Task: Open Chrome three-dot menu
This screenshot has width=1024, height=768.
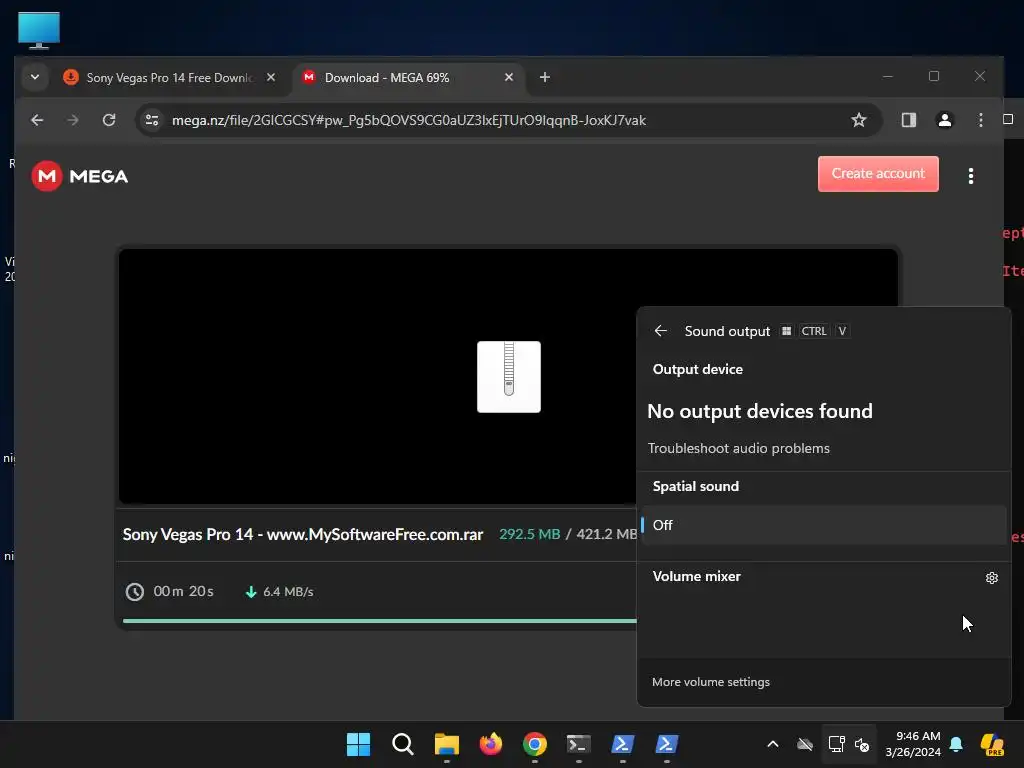Action: [980, 120]
